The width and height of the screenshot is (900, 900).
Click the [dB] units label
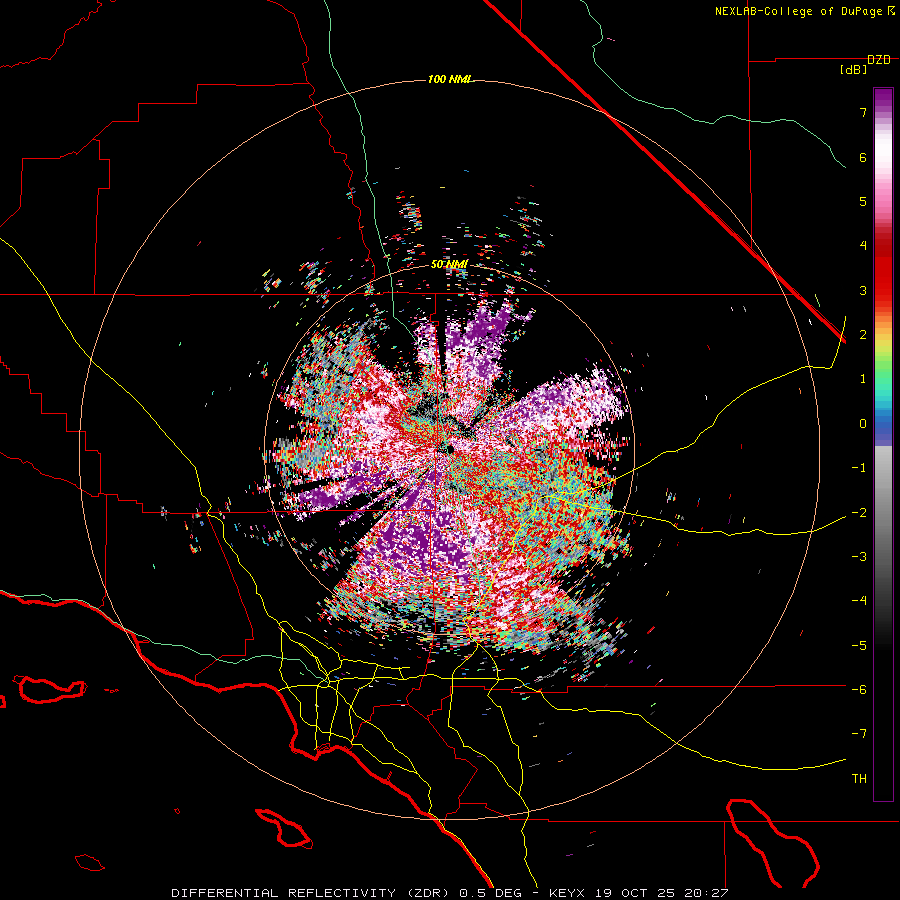click(x=854, y=70)
